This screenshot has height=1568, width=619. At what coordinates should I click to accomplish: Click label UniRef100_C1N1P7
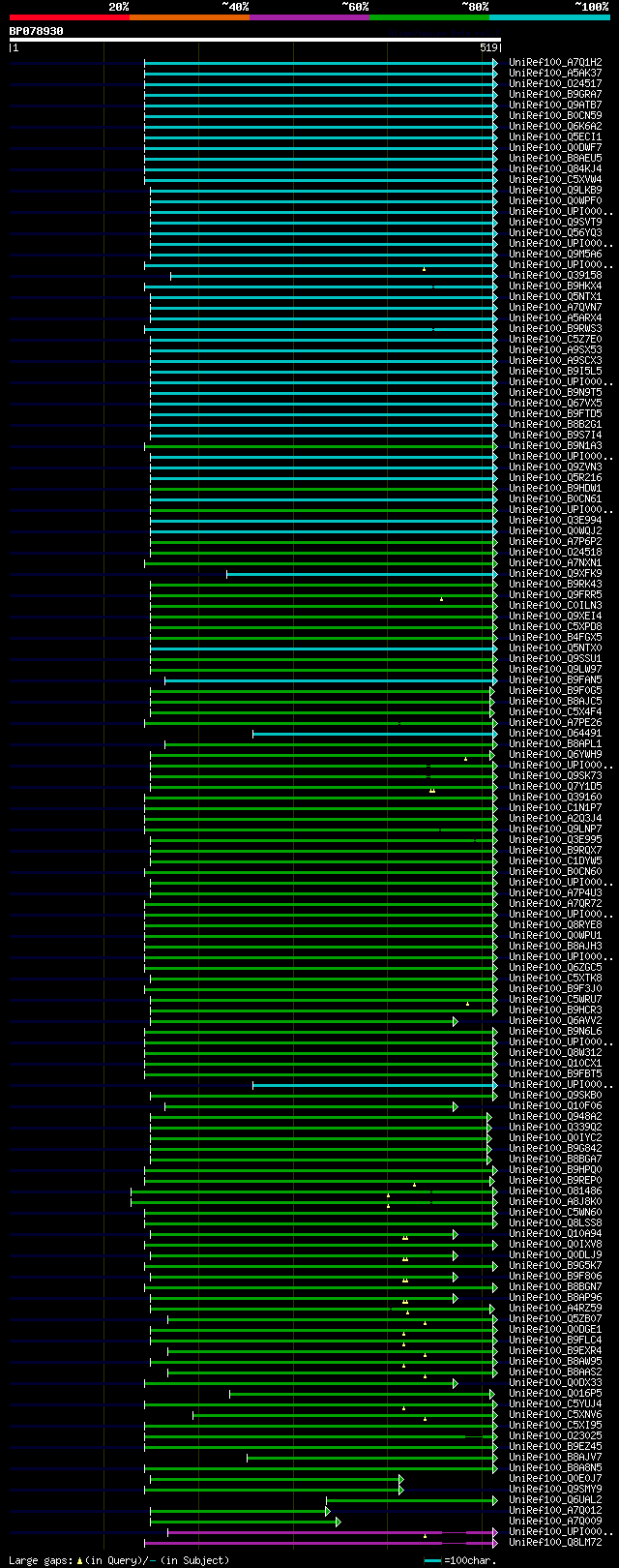click(x=556, y=808)
